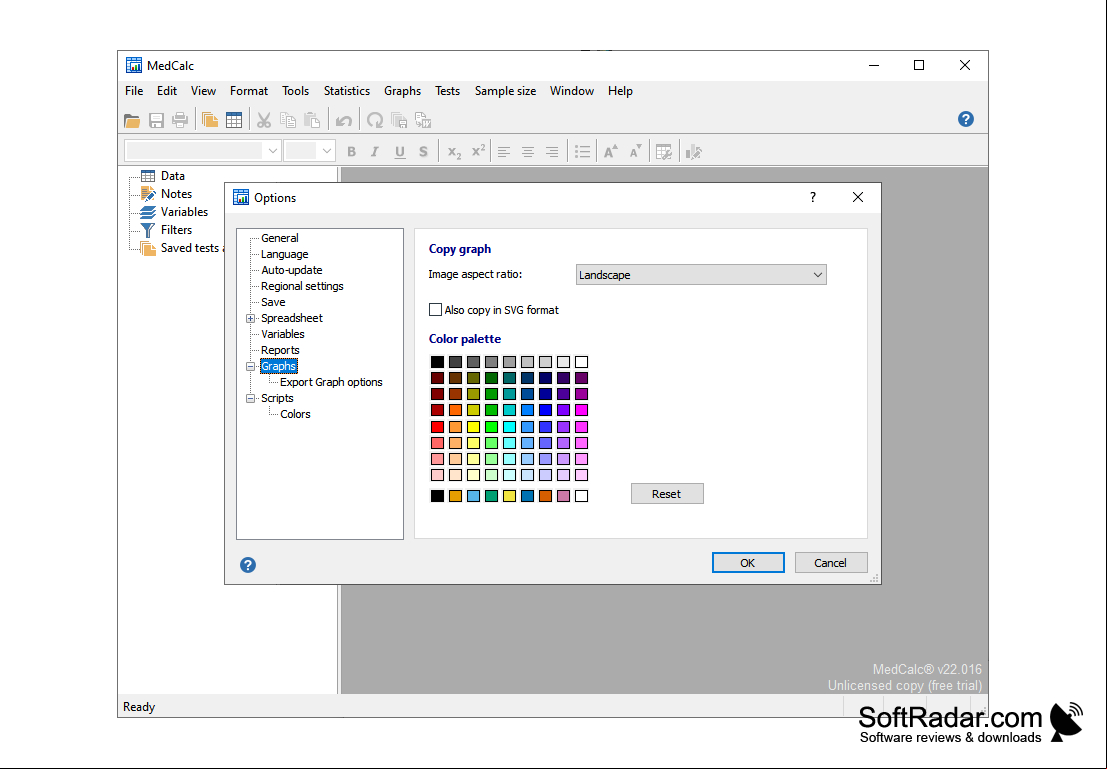The height and width of the screenshot is (769, 1107).
Task: Select General in options tree
Action: pos(280,238)
